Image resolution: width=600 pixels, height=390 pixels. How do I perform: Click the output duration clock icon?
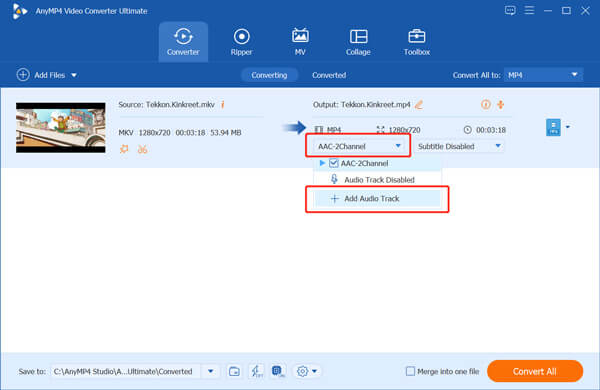(x=467, y=130)
